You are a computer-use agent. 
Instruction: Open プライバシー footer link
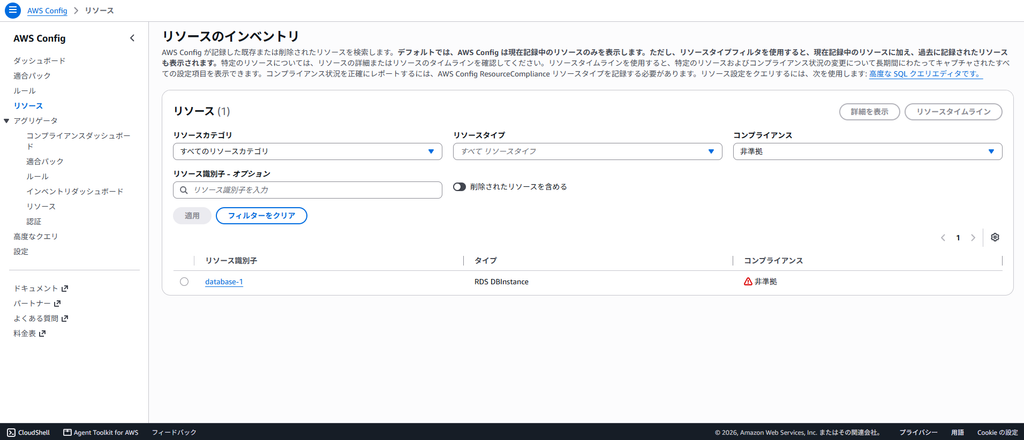(x=918, y=432)
